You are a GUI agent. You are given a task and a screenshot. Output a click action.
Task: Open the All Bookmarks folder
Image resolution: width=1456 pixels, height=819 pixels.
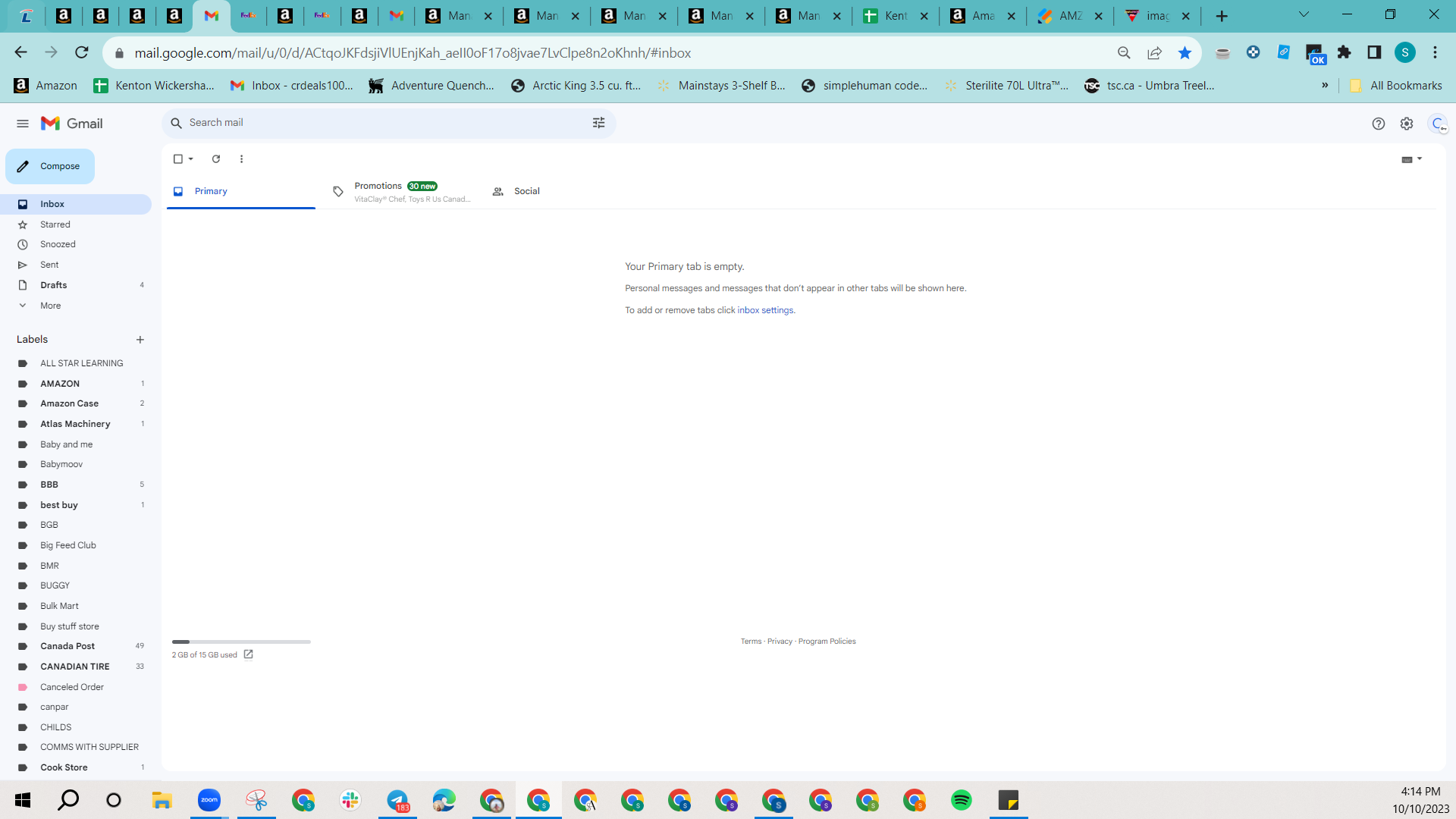click(1395, 86)
